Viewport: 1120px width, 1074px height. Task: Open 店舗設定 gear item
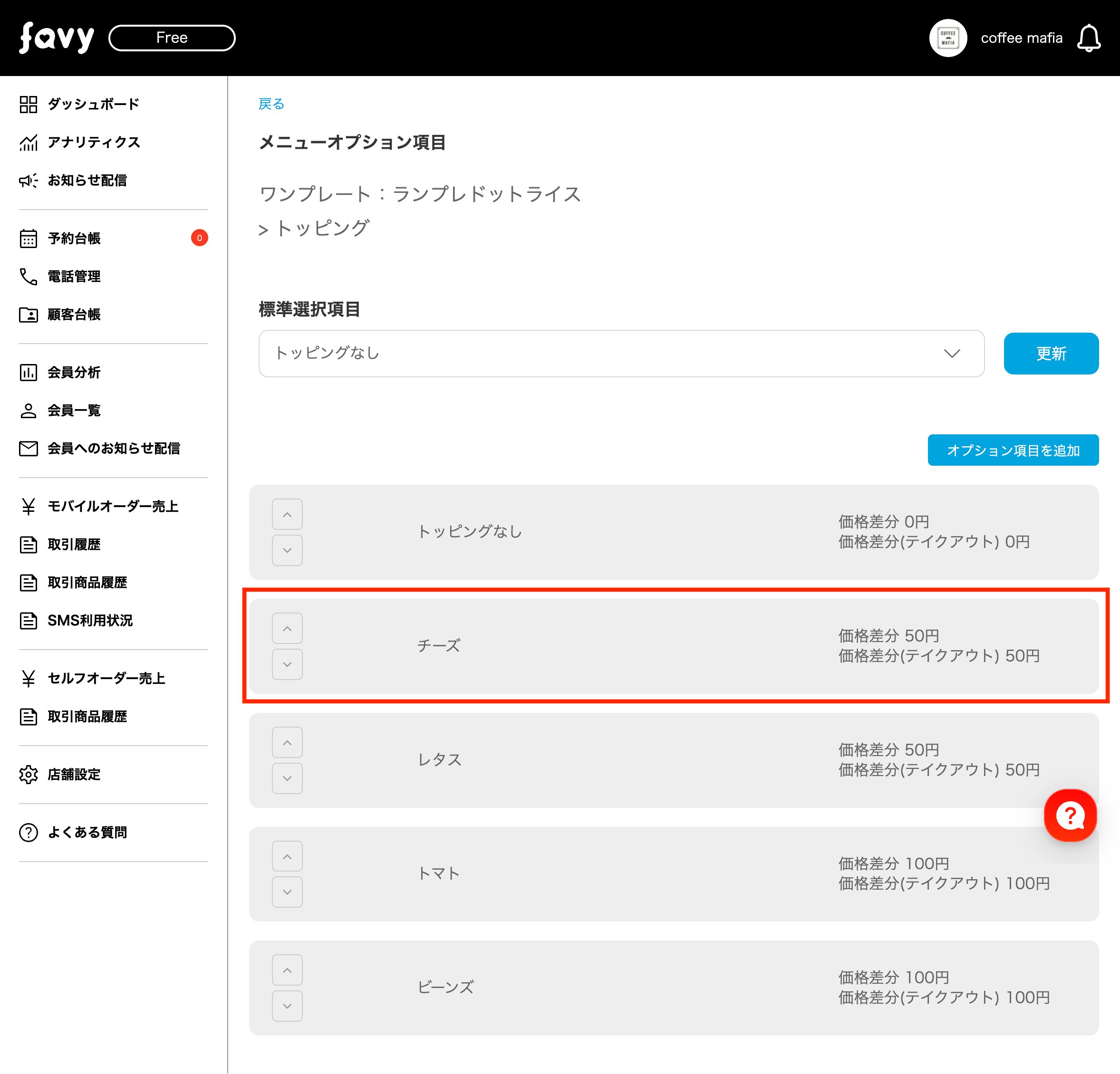click(74, 775)
